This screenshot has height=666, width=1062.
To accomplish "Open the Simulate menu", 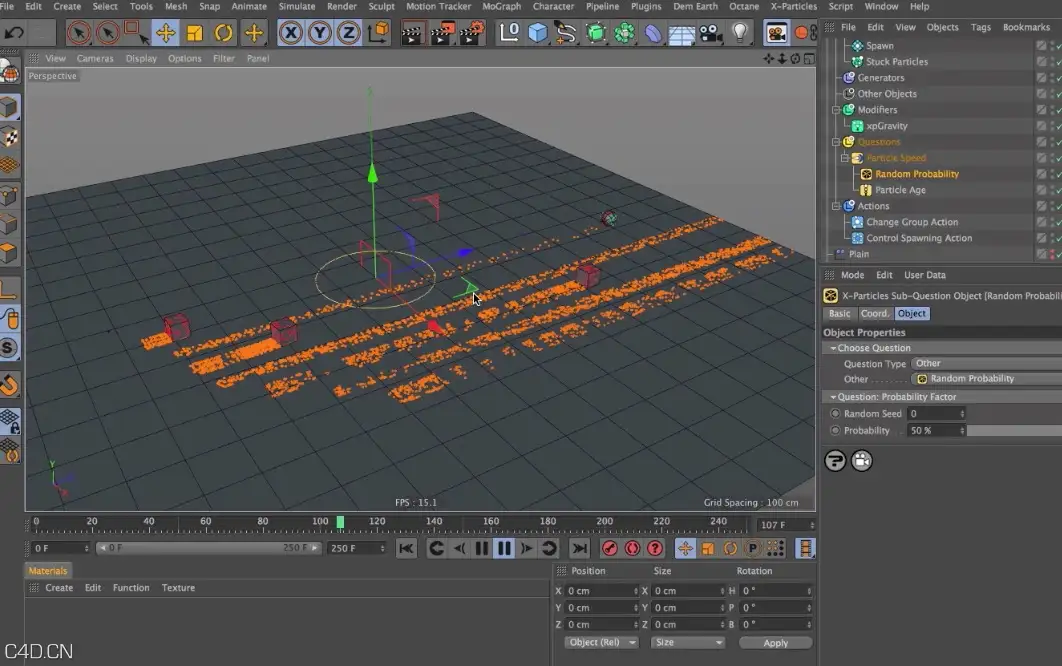I will 297,6.
